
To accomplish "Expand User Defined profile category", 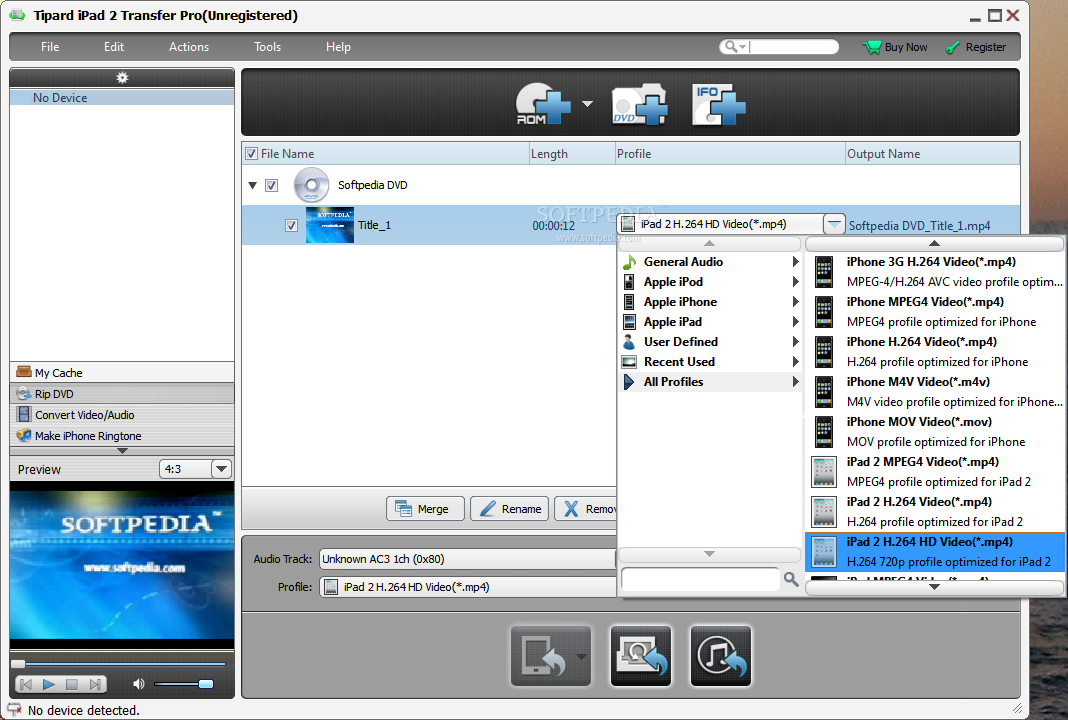I will coord(710,342).
